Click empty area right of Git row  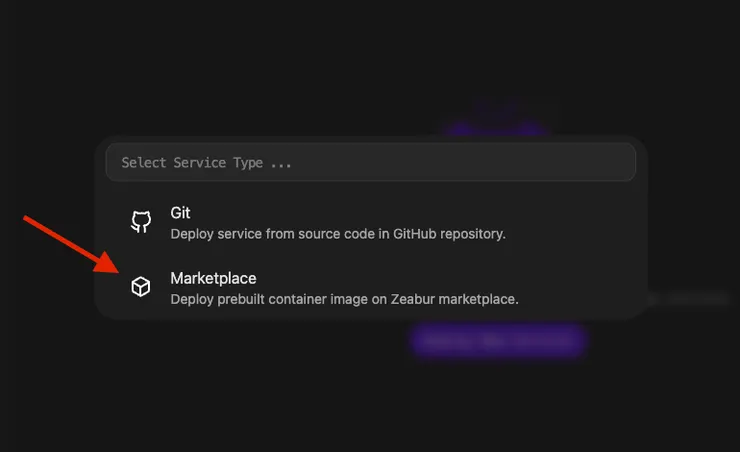pos(580,222)
